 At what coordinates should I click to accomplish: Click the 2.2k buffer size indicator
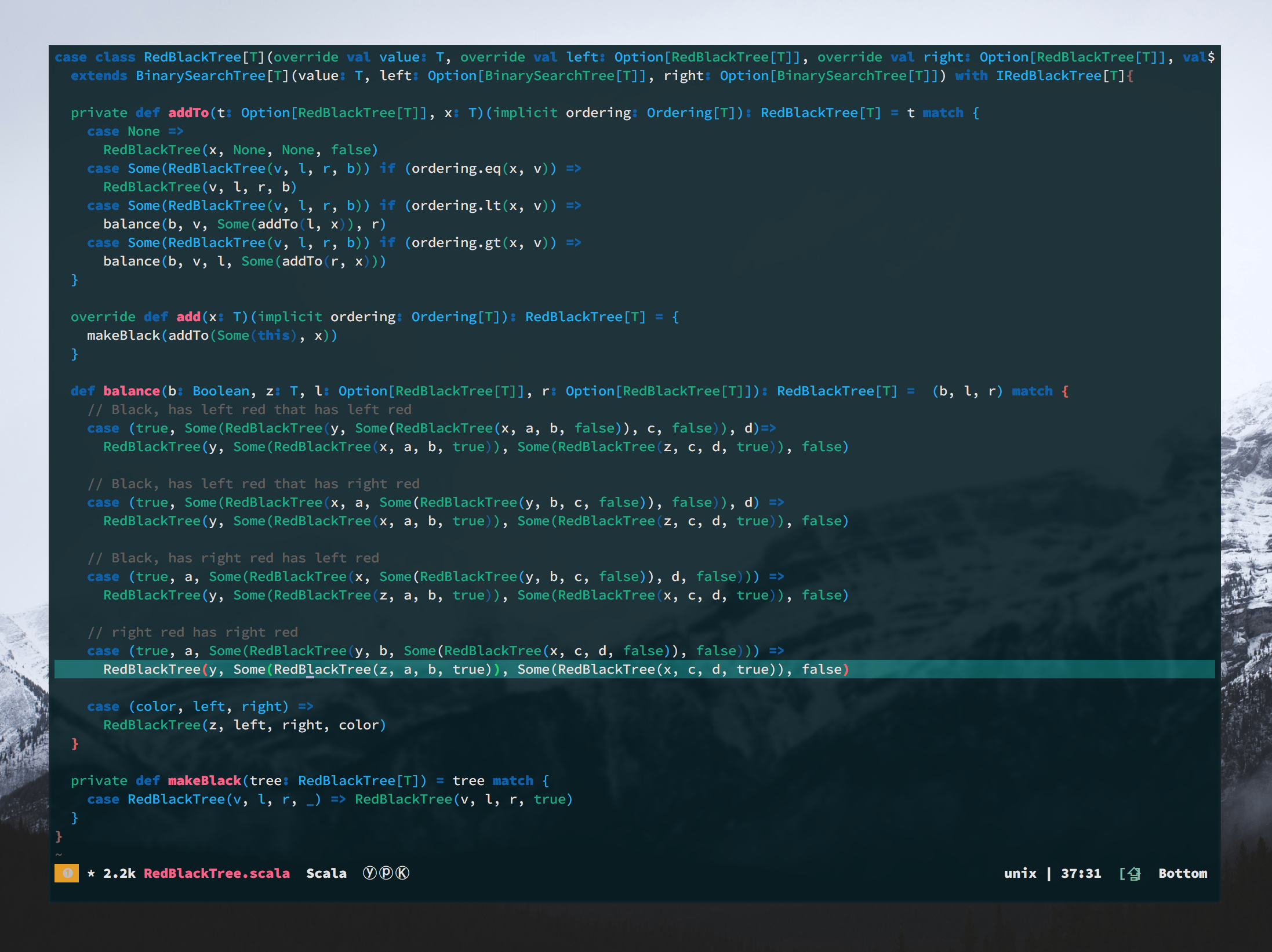click(x=119, y=873)
